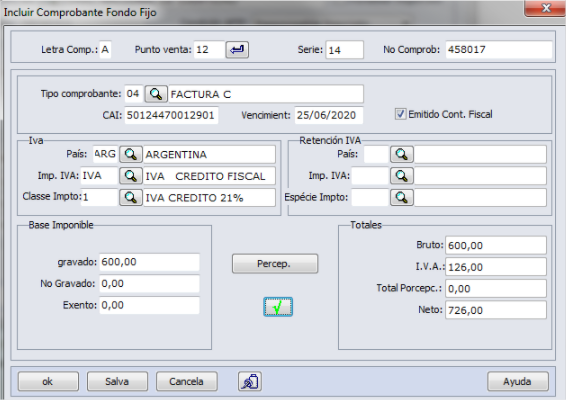Click the IVA CREDITO 21% description field
The width and height of the screenshot is (566, 400).
tap(209, 197)
